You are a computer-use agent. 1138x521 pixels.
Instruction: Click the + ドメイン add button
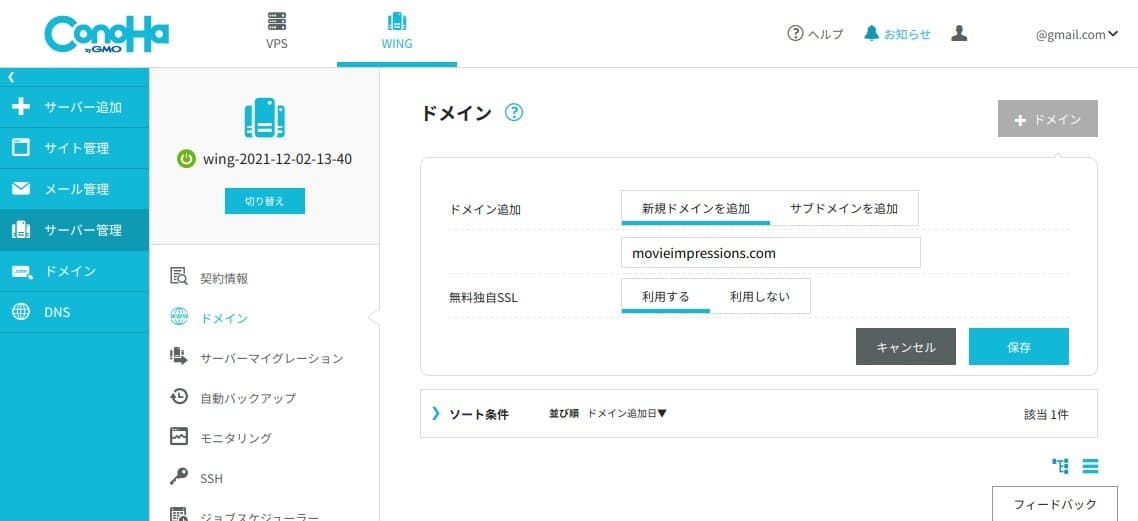(x=1047, y=119)
